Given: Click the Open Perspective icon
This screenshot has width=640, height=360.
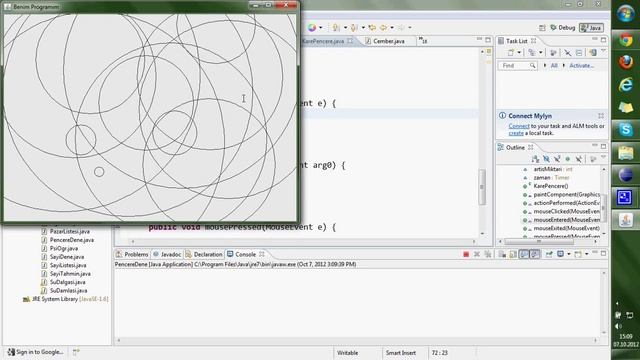Looking at the screenshot, I should [542, 28].
